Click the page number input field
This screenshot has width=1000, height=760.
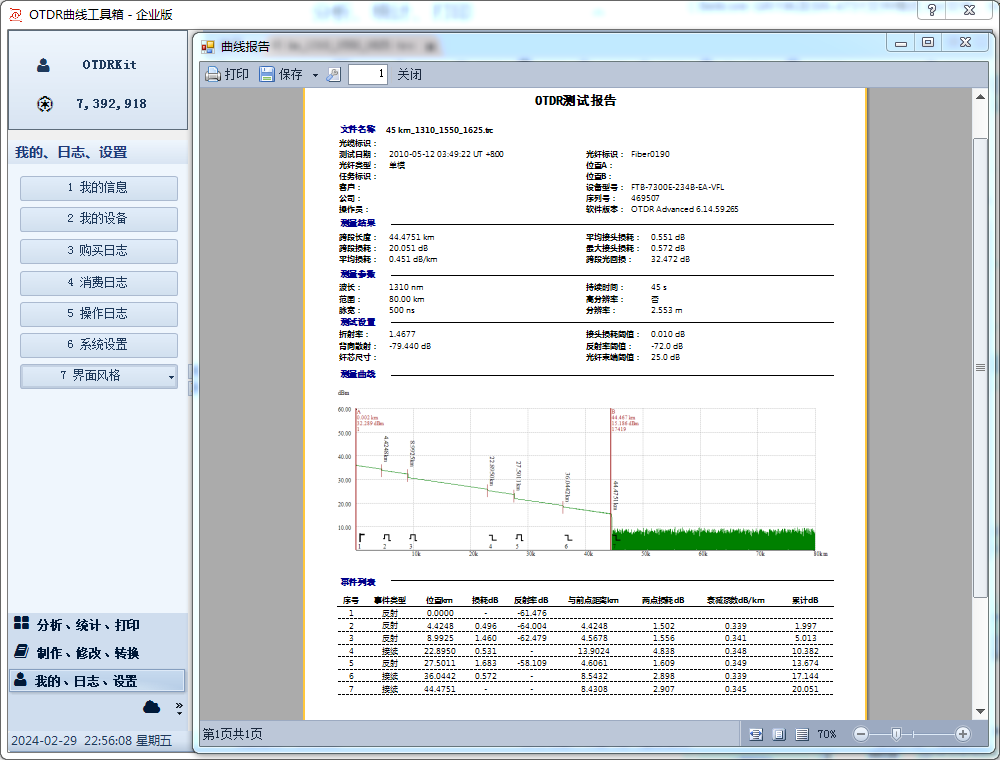(x=368, y=74)
